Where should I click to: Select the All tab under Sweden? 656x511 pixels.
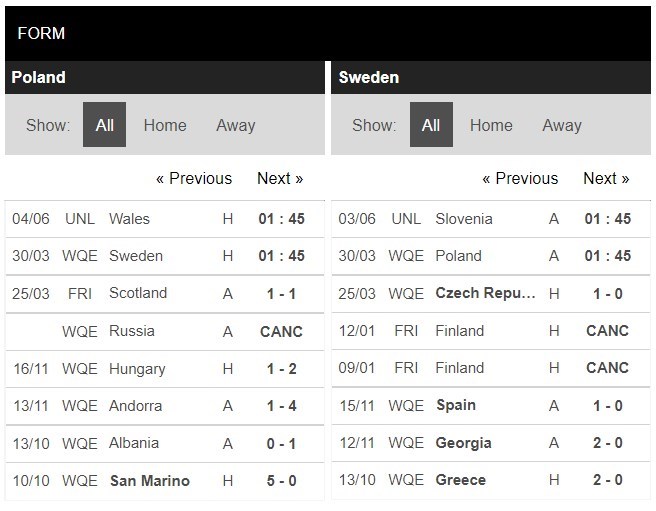click(x=431, y=125)
